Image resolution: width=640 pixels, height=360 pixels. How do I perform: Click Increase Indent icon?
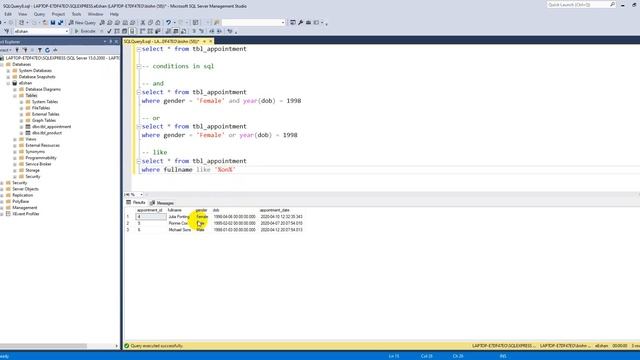point(219,31)
